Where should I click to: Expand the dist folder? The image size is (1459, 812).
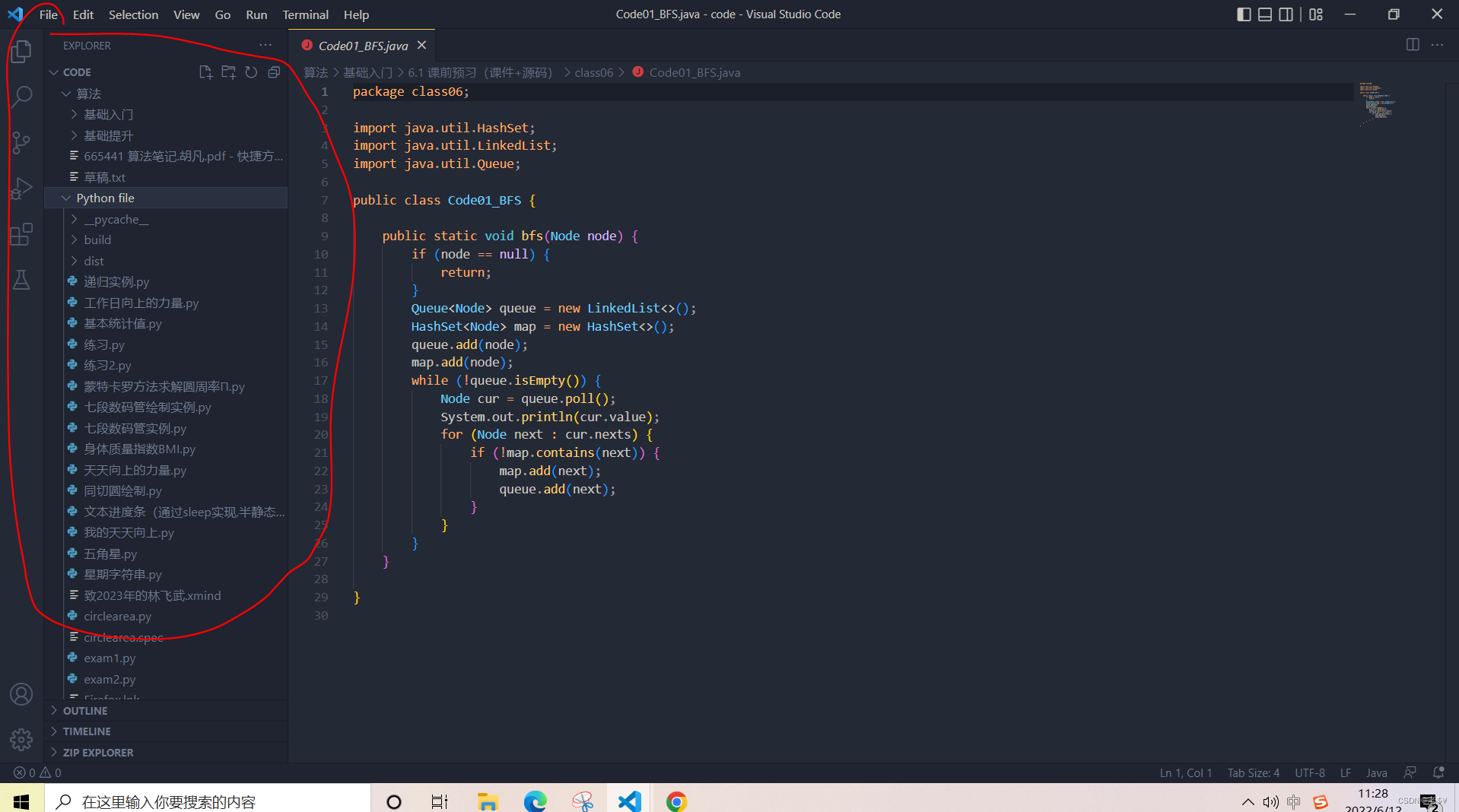point(166,261)
